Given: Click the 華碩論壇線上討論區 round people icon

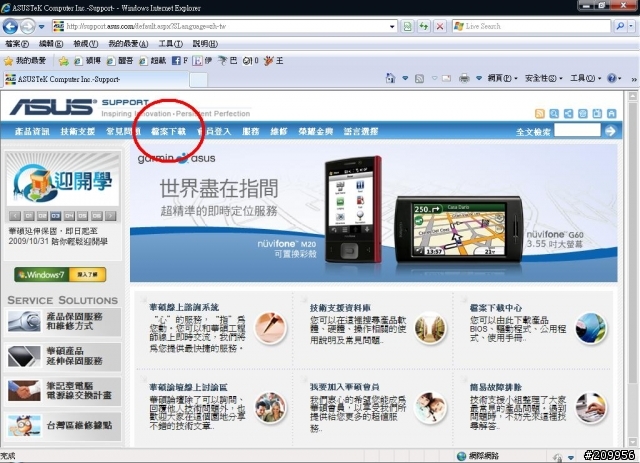Looking at the screenshot, I should tap(270, 408).
